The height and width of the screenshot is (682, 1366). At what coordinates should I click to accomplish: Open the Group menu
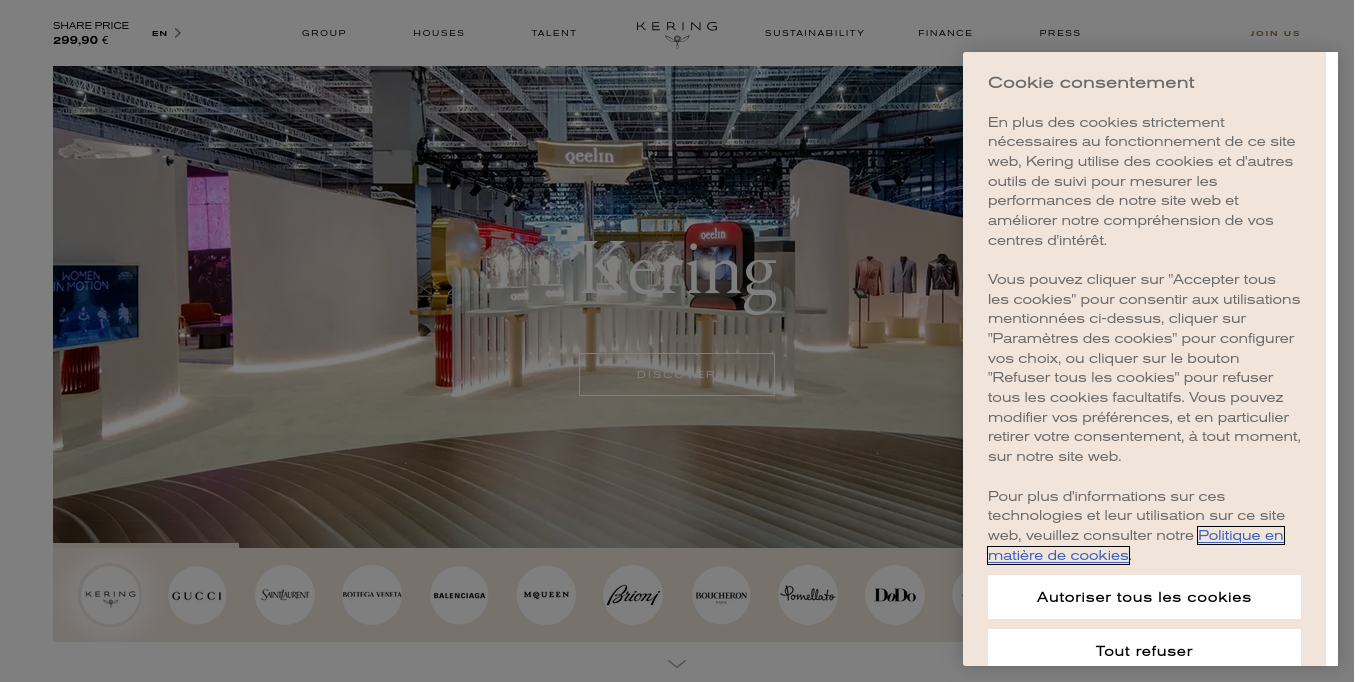324,33
